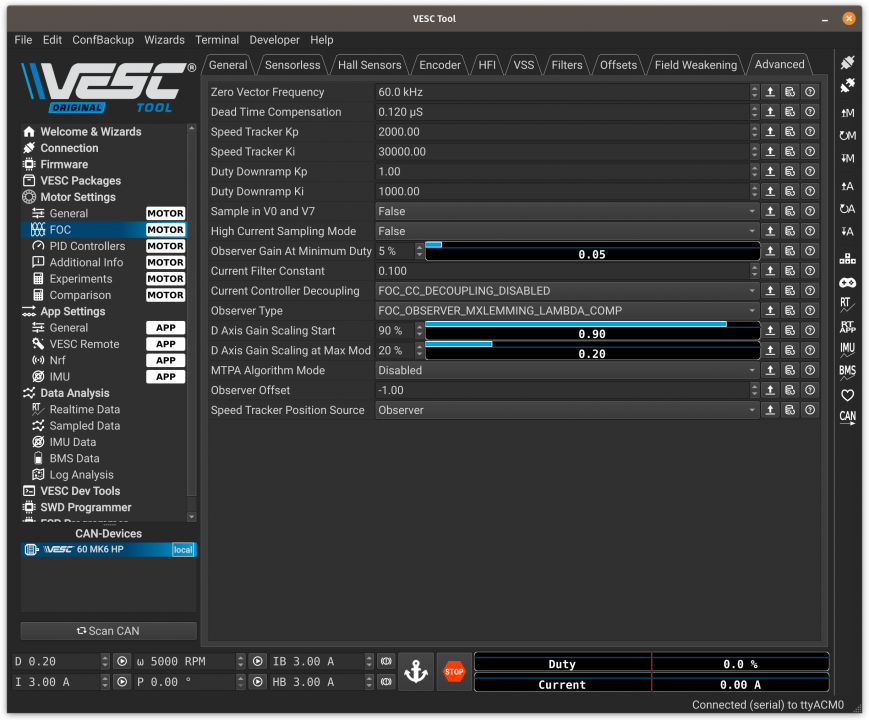The height and width of the screenshot is (720, 869).
Task: Click the red STOP motor button
Action: pyautogui.click(x=454, y=672)
